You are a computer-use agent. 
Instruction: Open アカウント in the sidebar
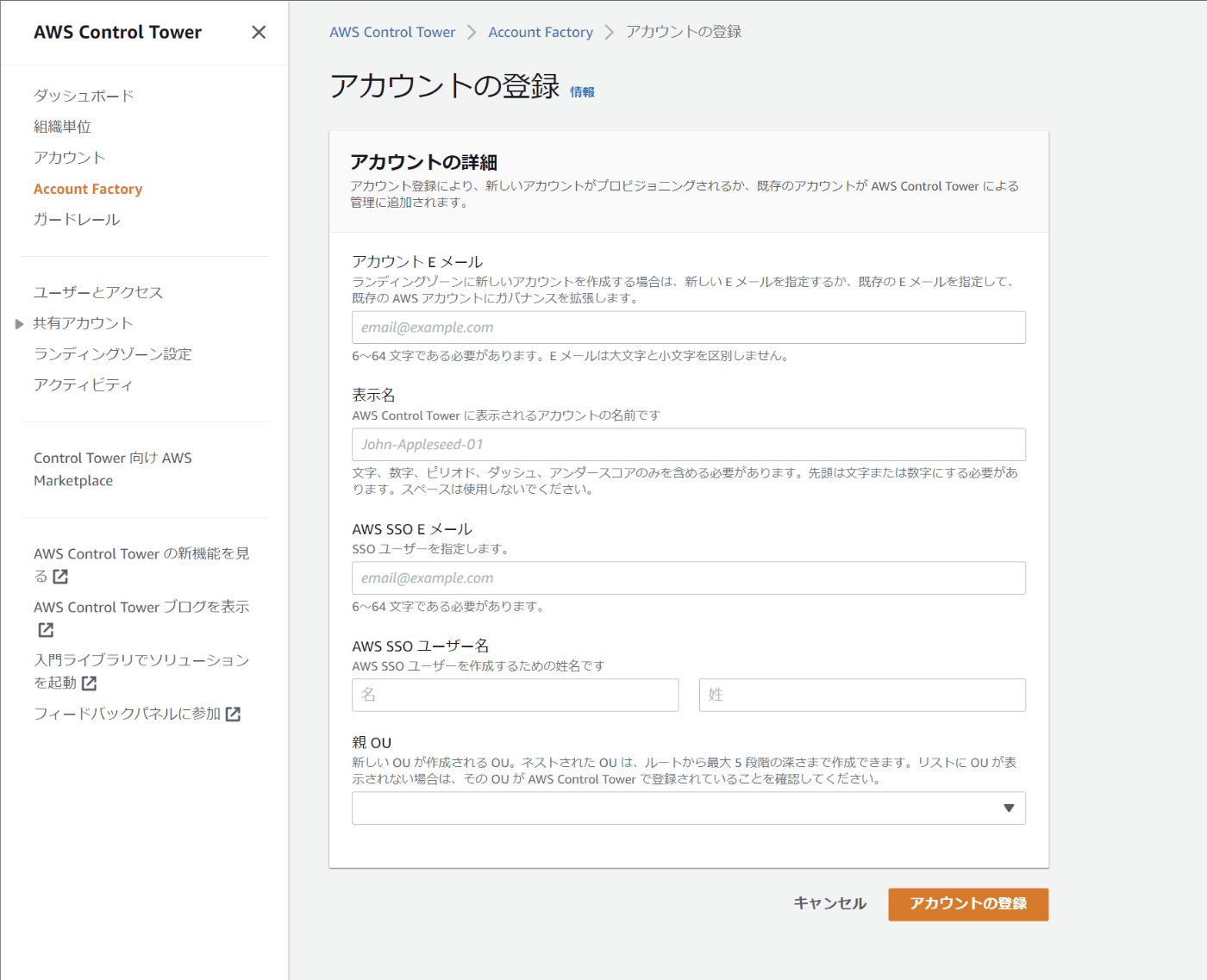pos(69,158)
